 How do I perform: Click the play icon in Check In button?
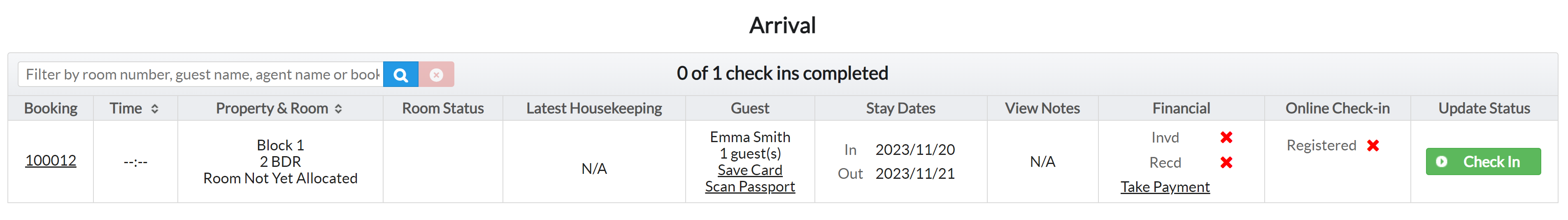point(1441,162)
